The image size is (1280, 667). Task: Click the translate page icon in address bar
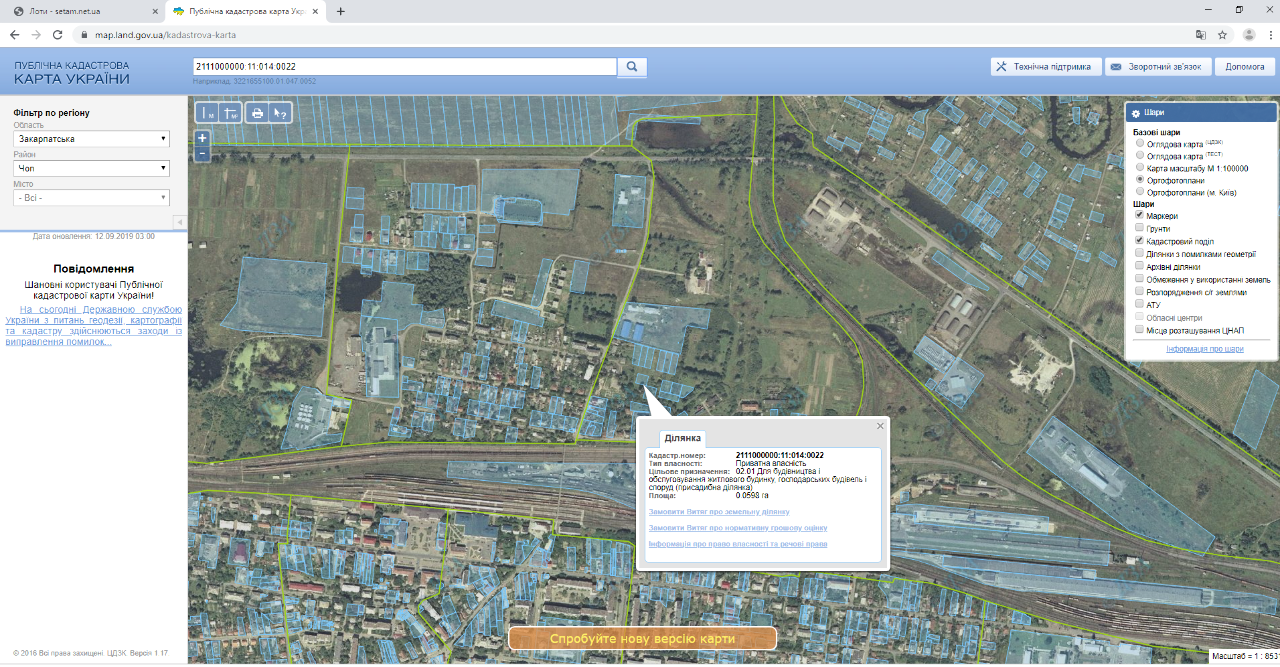[x=1201, y=34]
